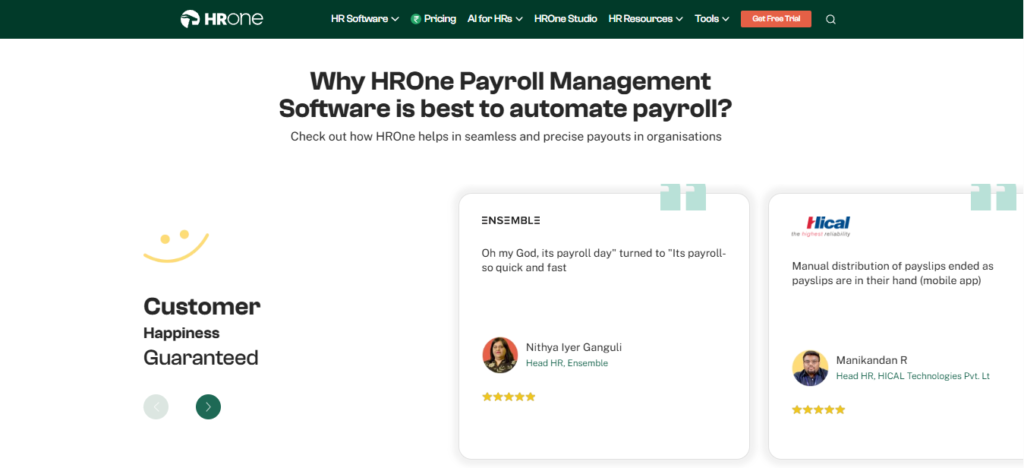Click the 'Happiness' text
The height and width of the screenshot is (468, 1024).
182,333
